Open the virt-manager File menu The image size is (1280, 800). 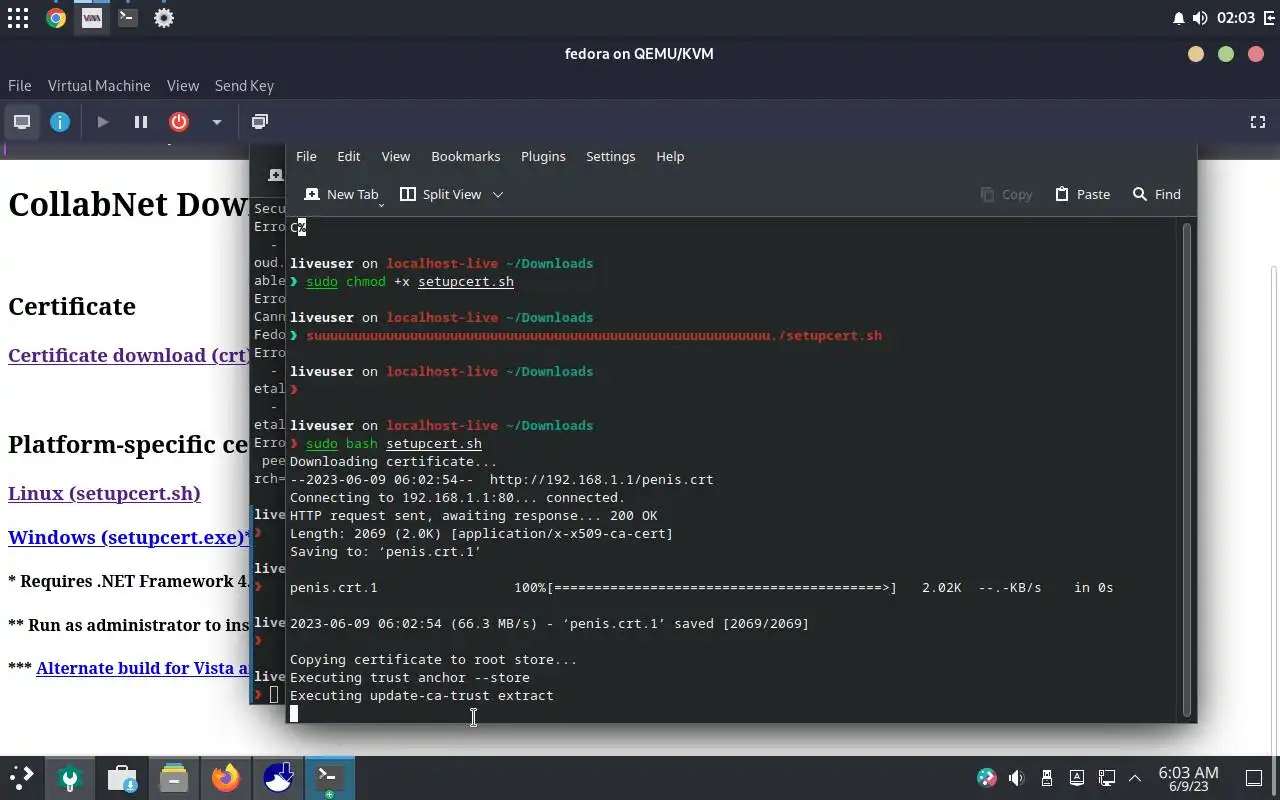tap(19, 86)
